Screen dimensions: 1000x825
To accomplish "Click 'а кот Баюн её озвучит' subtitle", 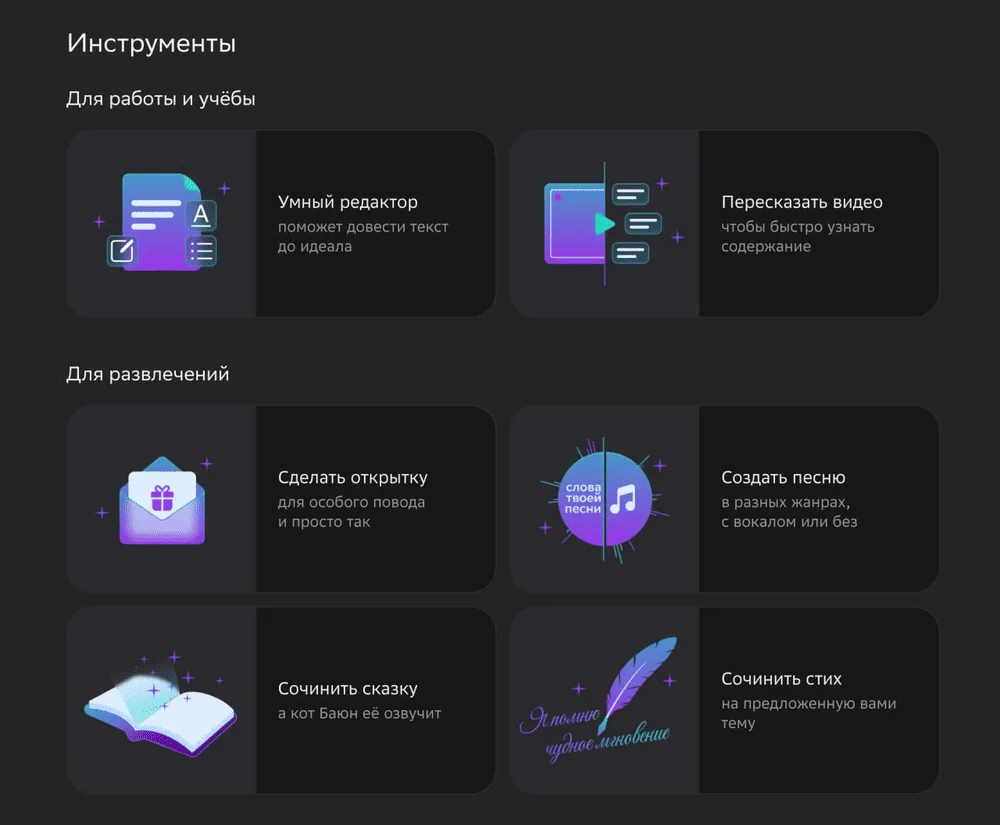I will (x=359, y=713).
